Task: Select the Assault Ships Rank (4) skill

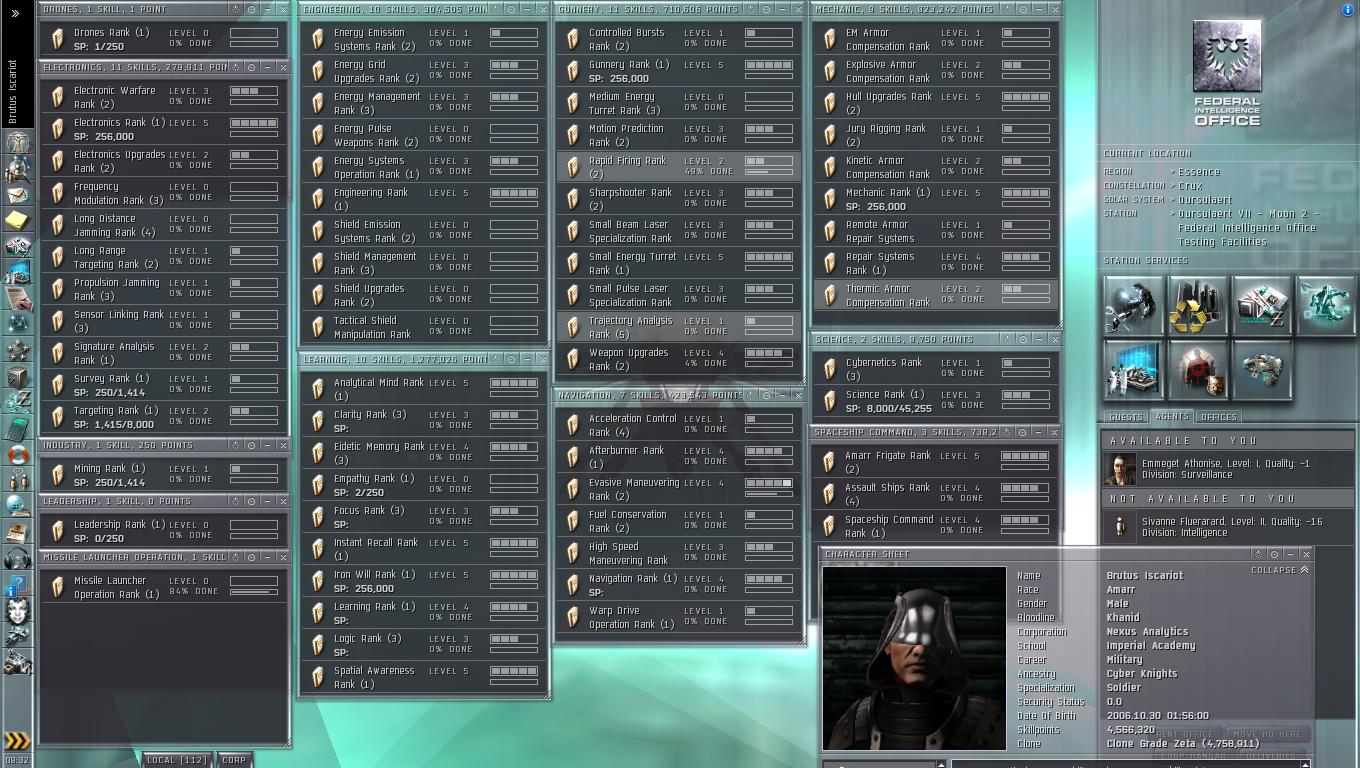Action: click(x=935, y=494)
